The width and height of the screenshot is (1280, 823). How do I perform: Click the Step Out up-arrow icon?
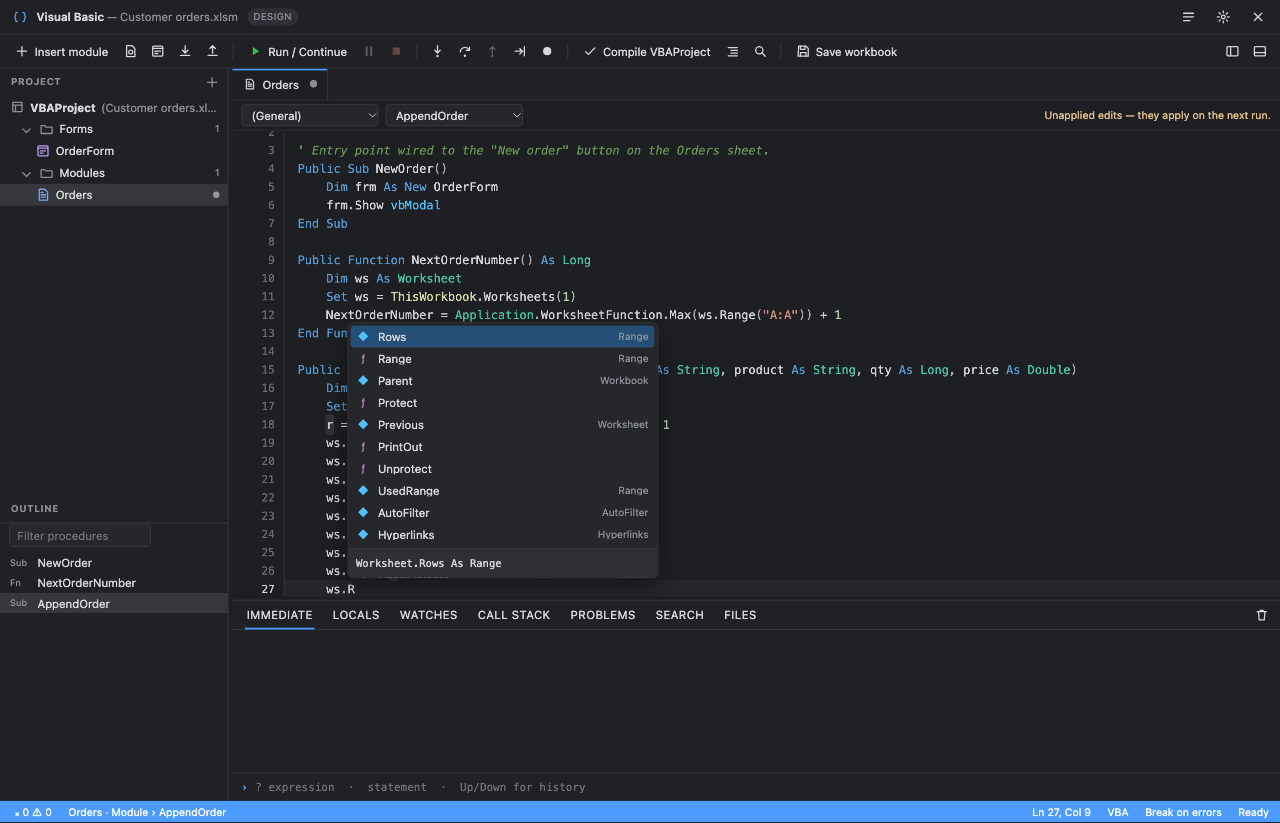[492, 52]
